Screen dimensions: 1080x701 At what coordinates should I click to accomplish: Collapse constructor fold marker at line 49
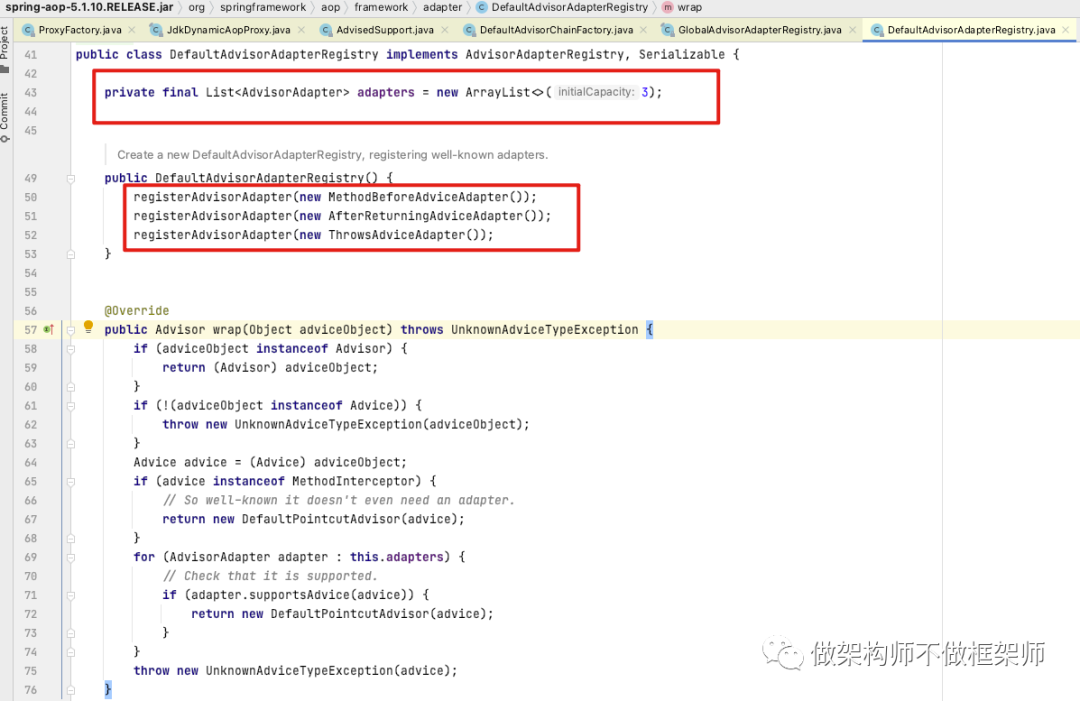pyautogui.click(x=70, y=178)
